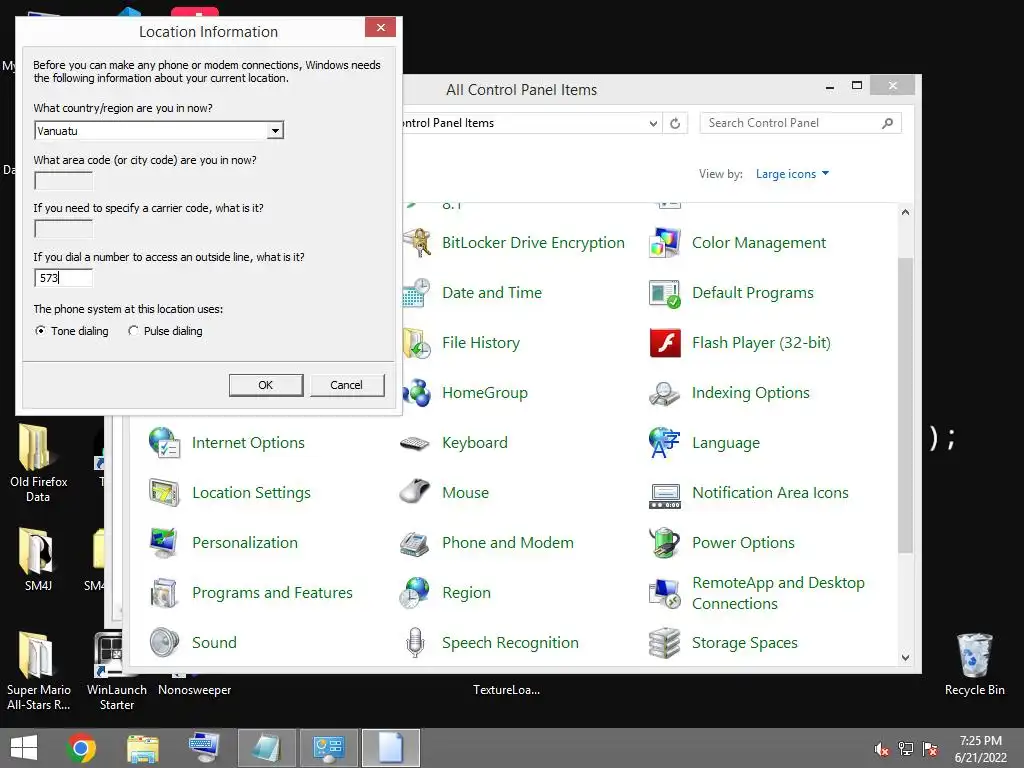Click the Location Settings icon
The width and height of the screenshot is (1024, 768).
(x=164, y=493)
